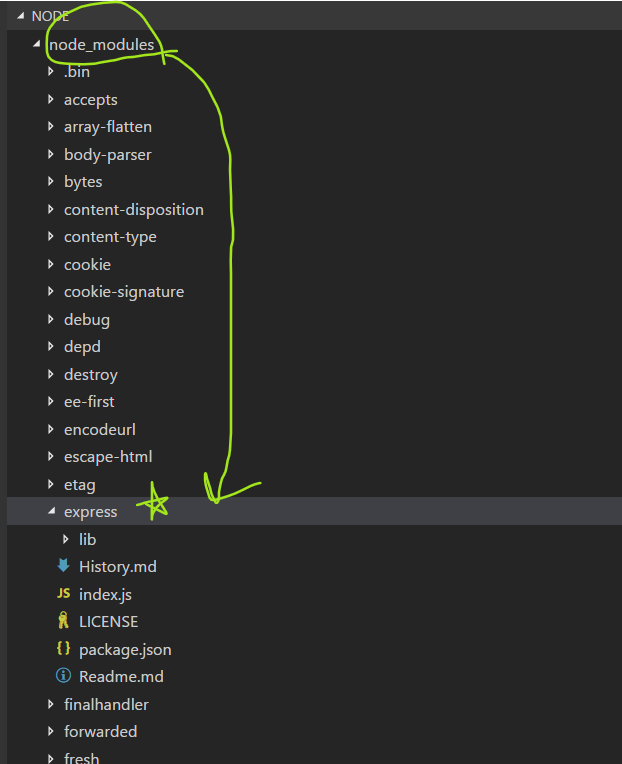
Task: Expand the cookie folder arrow
Action: pos(51,264)
